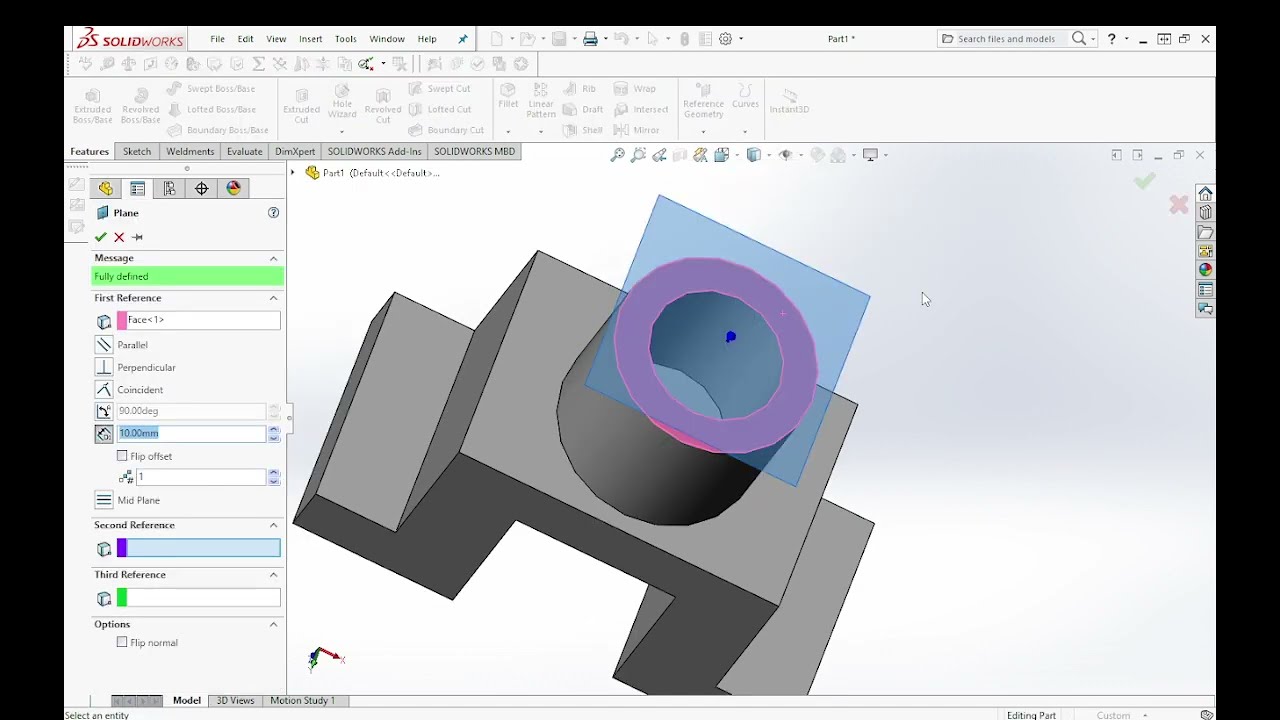Collapse the Message section
Viewport: 1280px width, 720px height.
pos(273,258)
